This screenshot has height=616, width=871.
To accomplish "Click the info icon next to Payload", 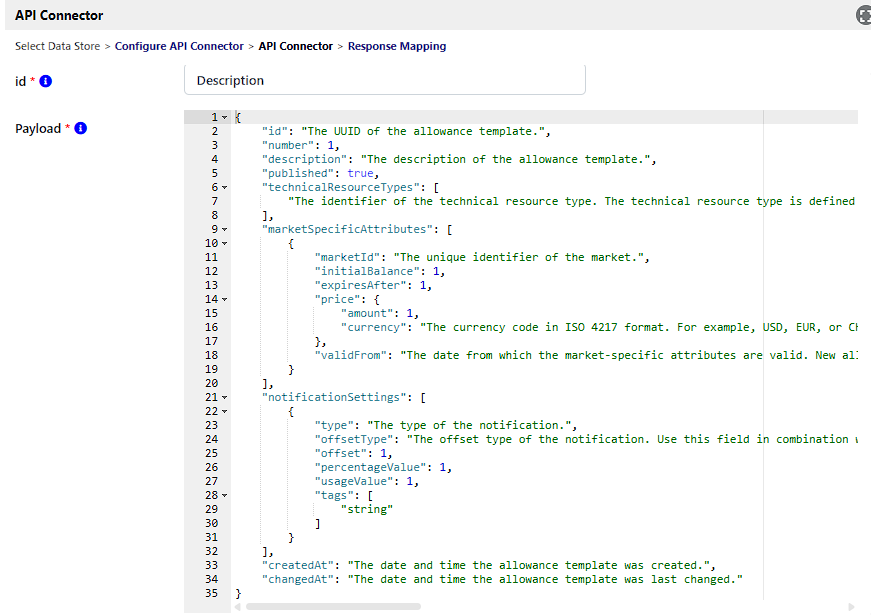I will click(80, 128).
